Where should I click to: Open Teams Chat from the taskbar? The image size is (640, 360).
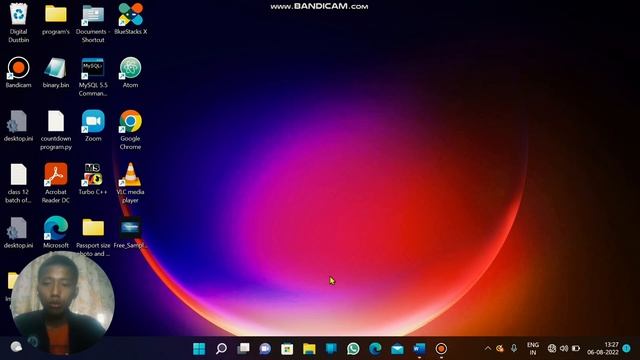pos(265,349)
